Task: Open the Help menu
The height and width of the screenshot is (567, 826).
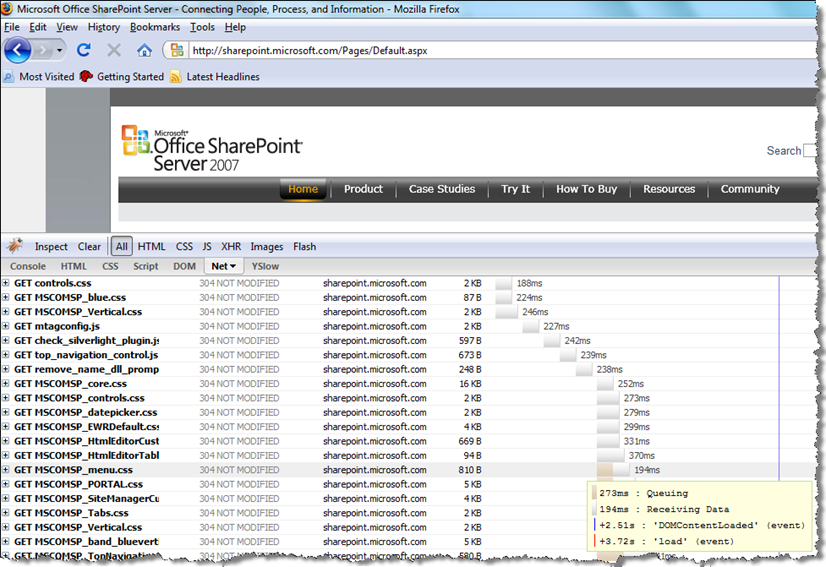Action: [x=235, y=27]
